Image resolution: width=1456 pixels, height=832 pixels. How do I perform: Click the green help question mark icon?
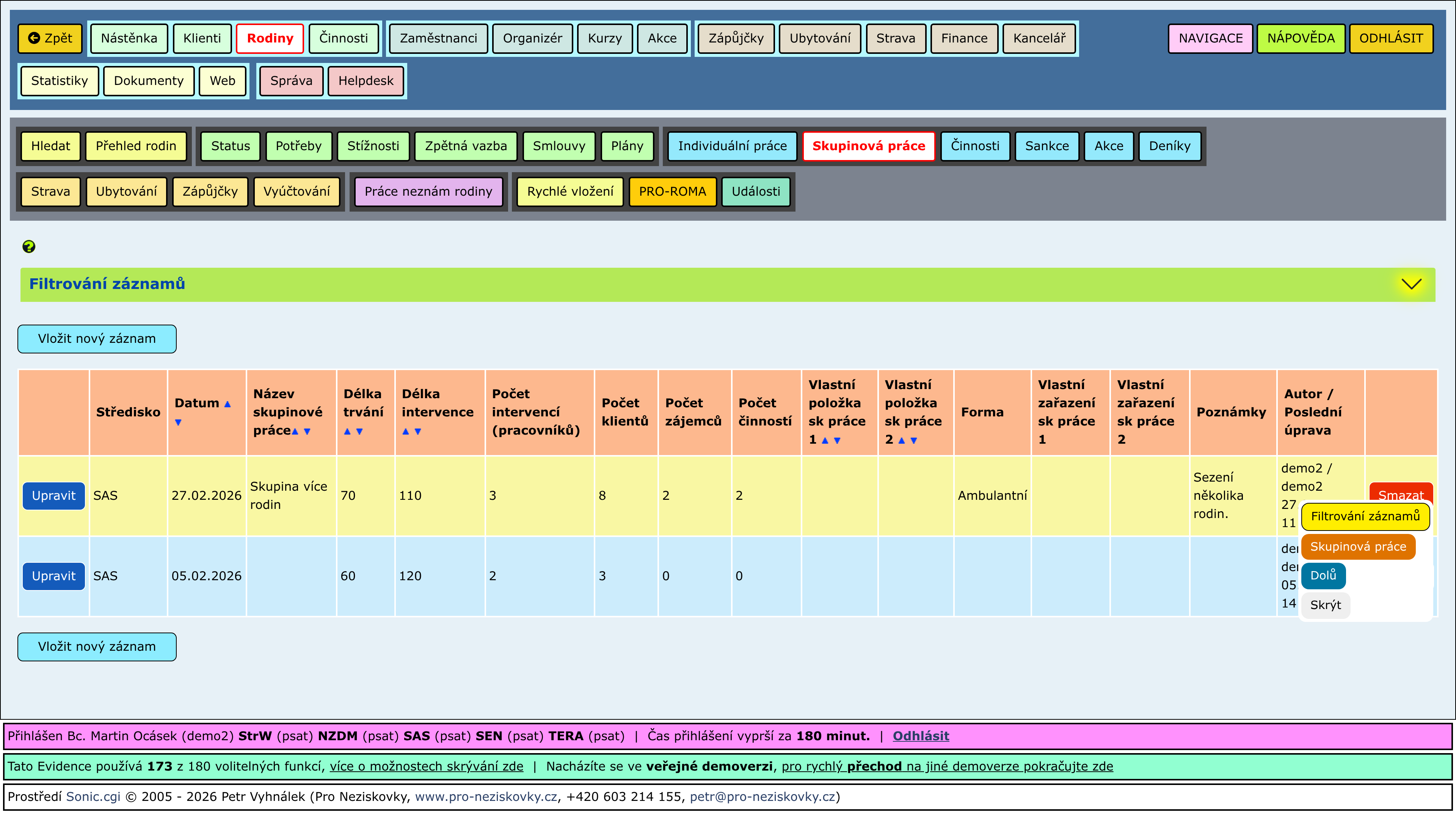click(x=28, y=246)
